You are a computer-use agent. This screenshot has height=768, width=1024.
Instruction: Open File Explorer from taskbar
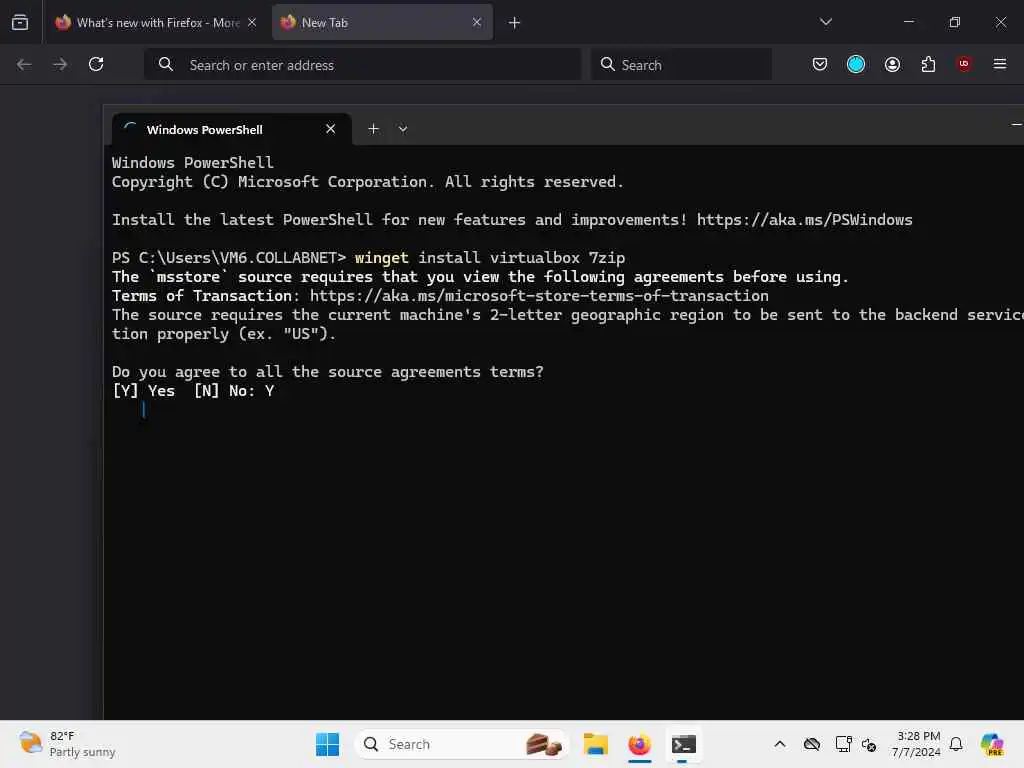[596, 744]
